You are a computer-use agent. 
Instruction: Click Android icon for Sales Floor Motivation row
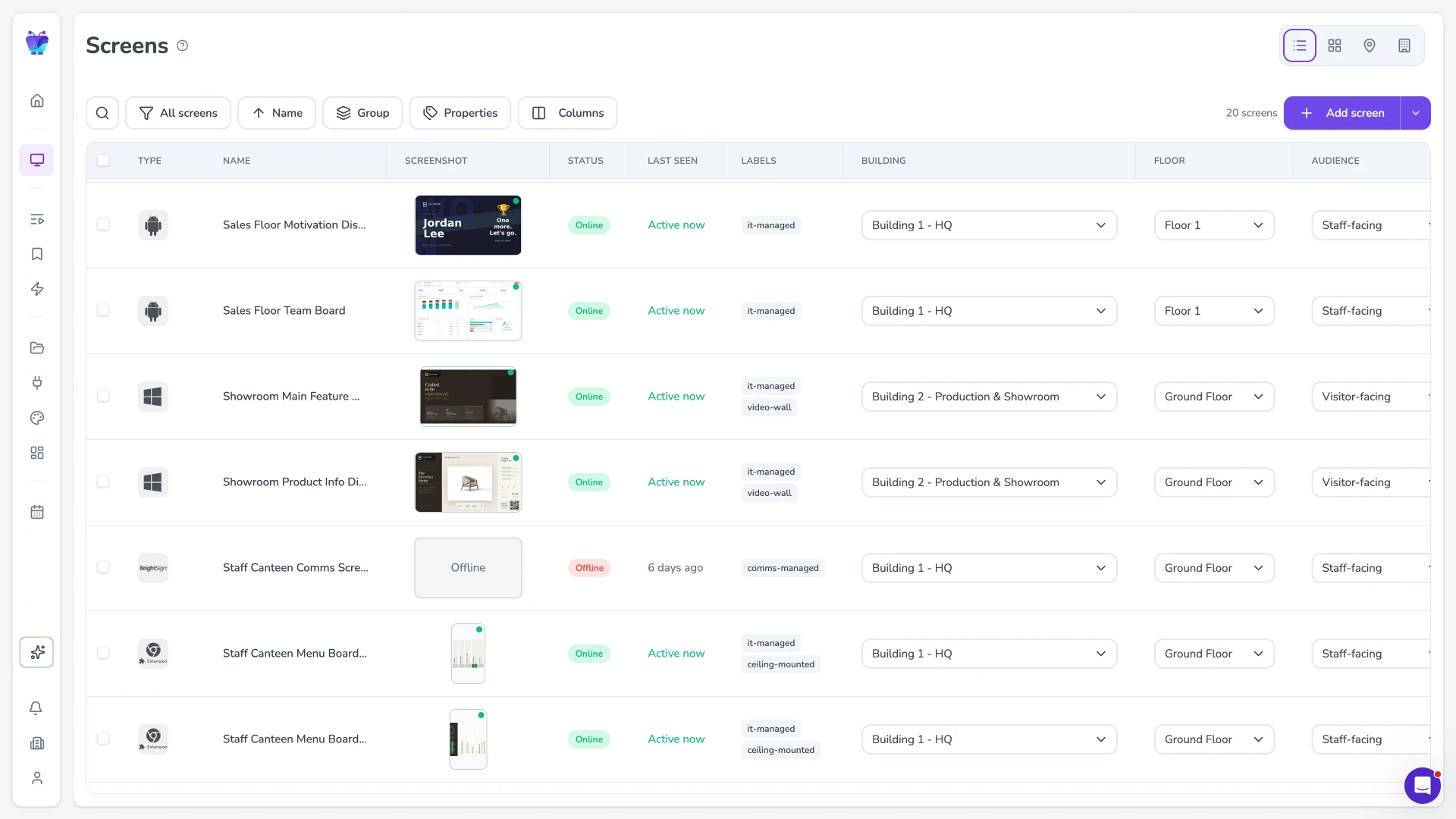tap(153, 225)
